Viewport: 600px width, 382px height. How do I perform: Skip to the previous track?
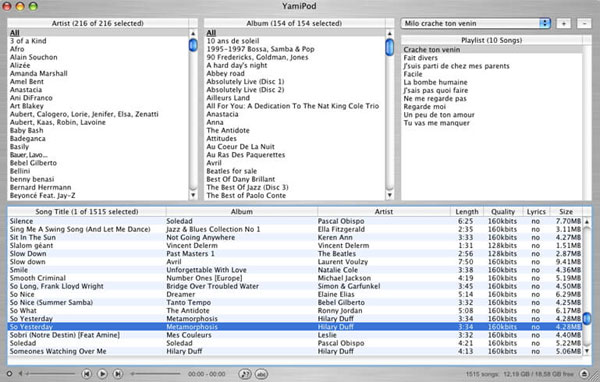tap(87, 374)
